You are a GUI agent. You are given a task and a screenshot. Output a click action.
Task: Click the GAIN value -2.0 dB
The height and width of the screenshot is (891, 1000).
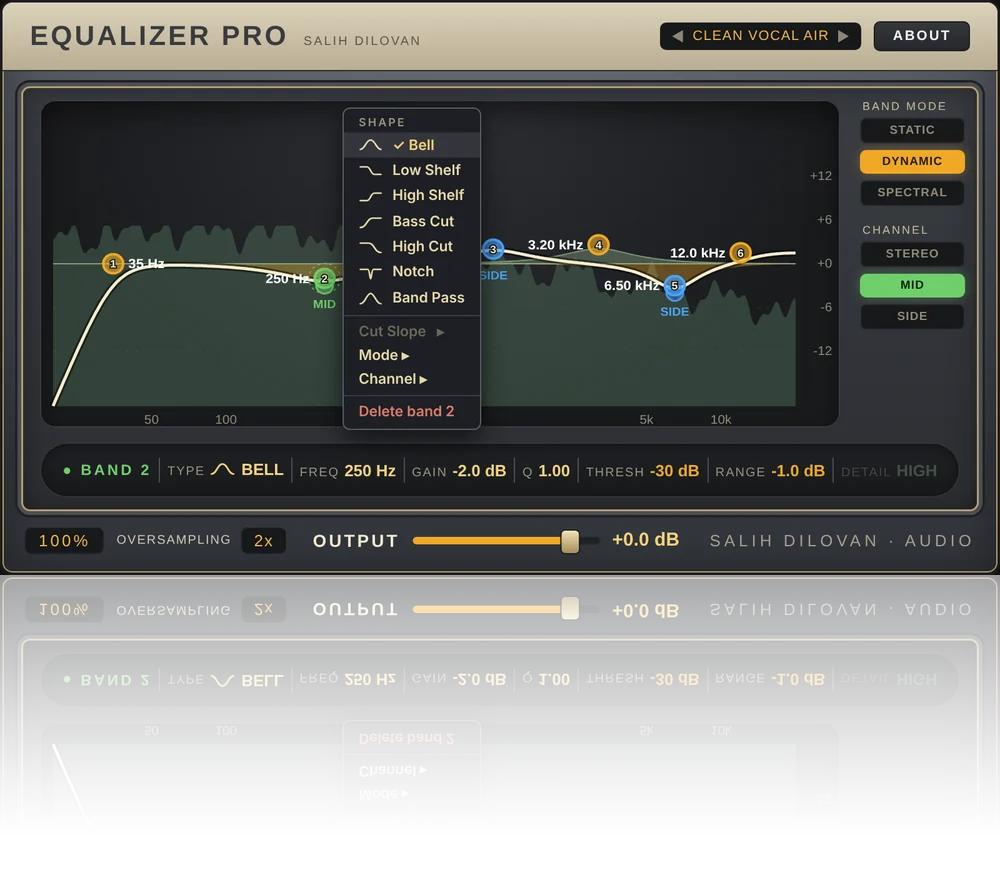point(479,471)
